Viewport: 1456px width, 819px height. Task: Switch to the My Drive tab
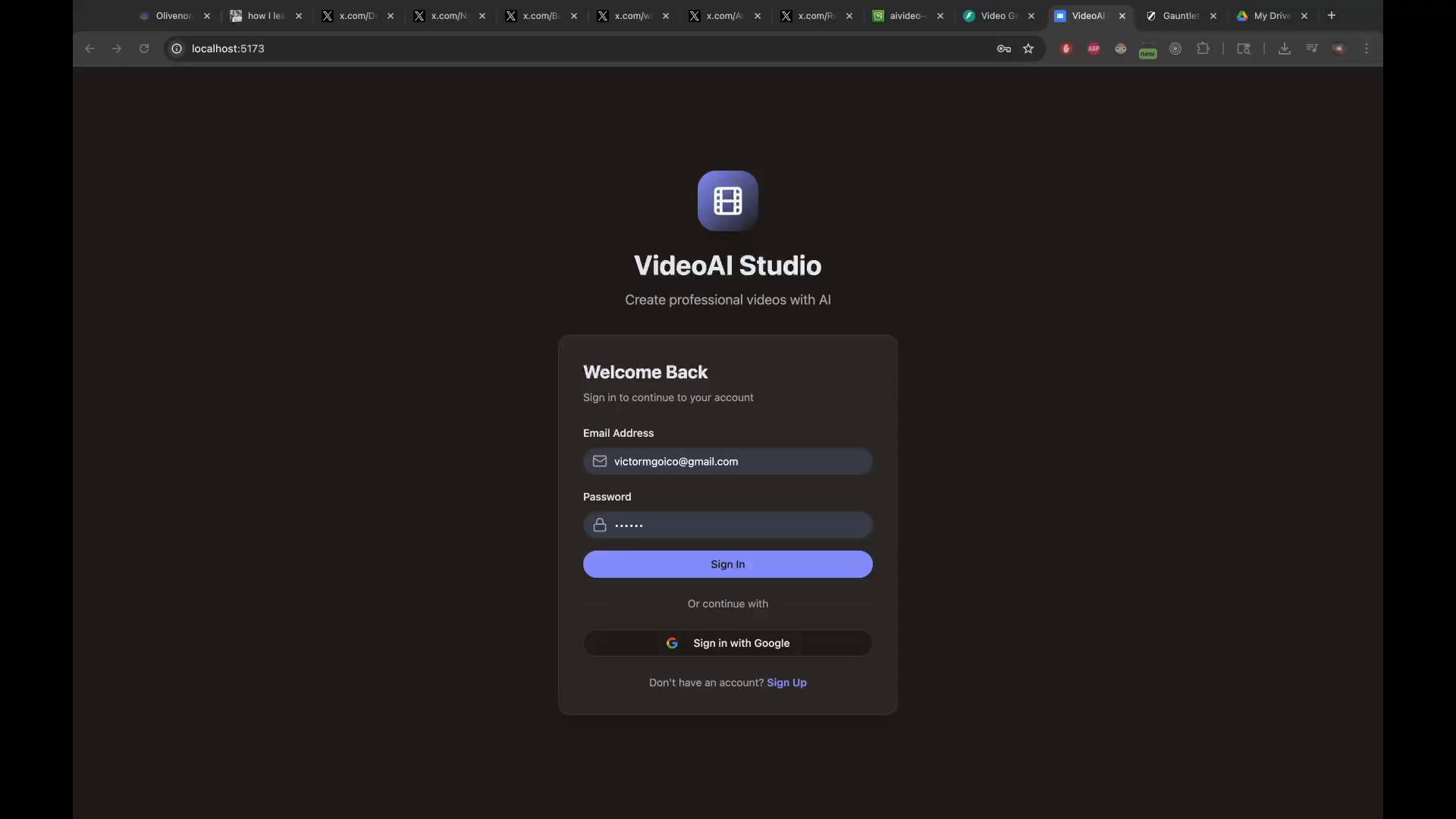1266,15
